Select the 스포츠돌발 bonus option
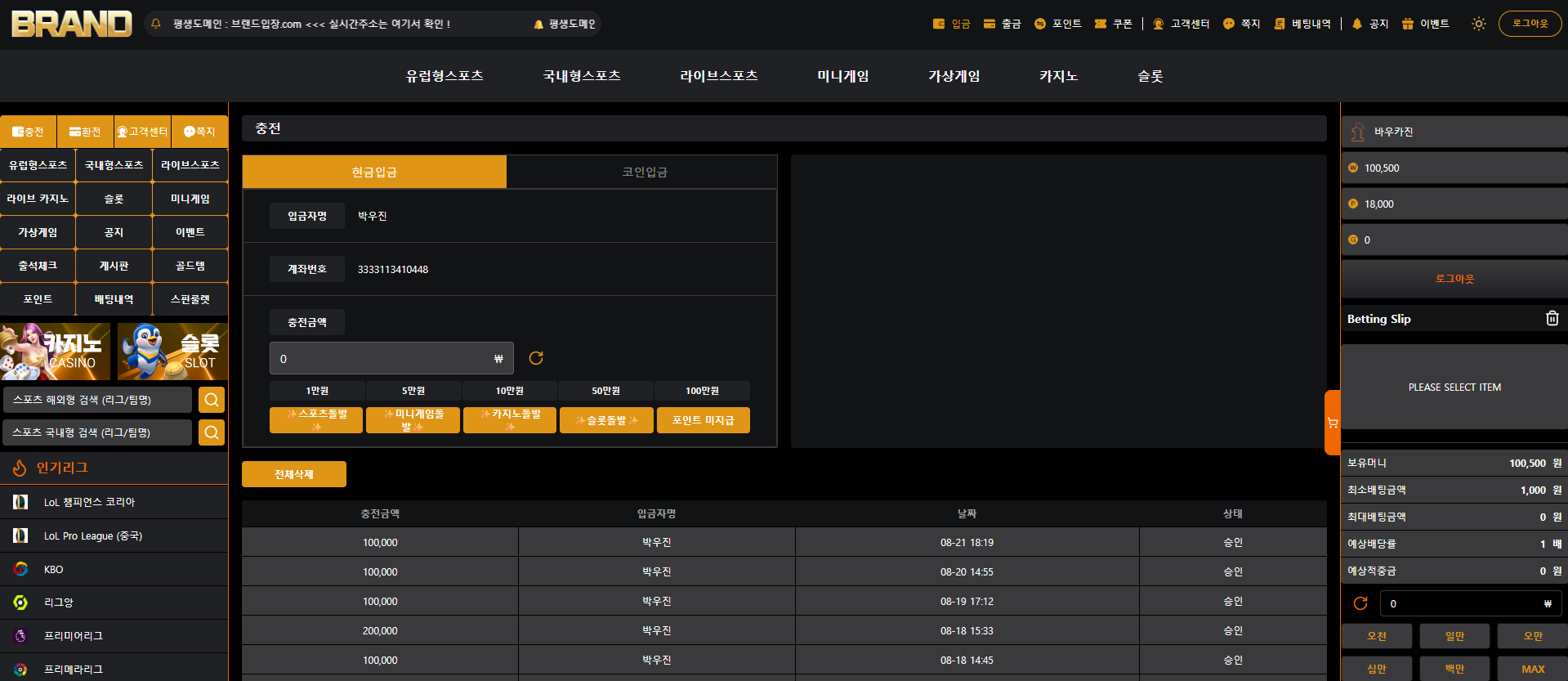This screenshot has width=1568, height=681. click(x=316, y=420)
